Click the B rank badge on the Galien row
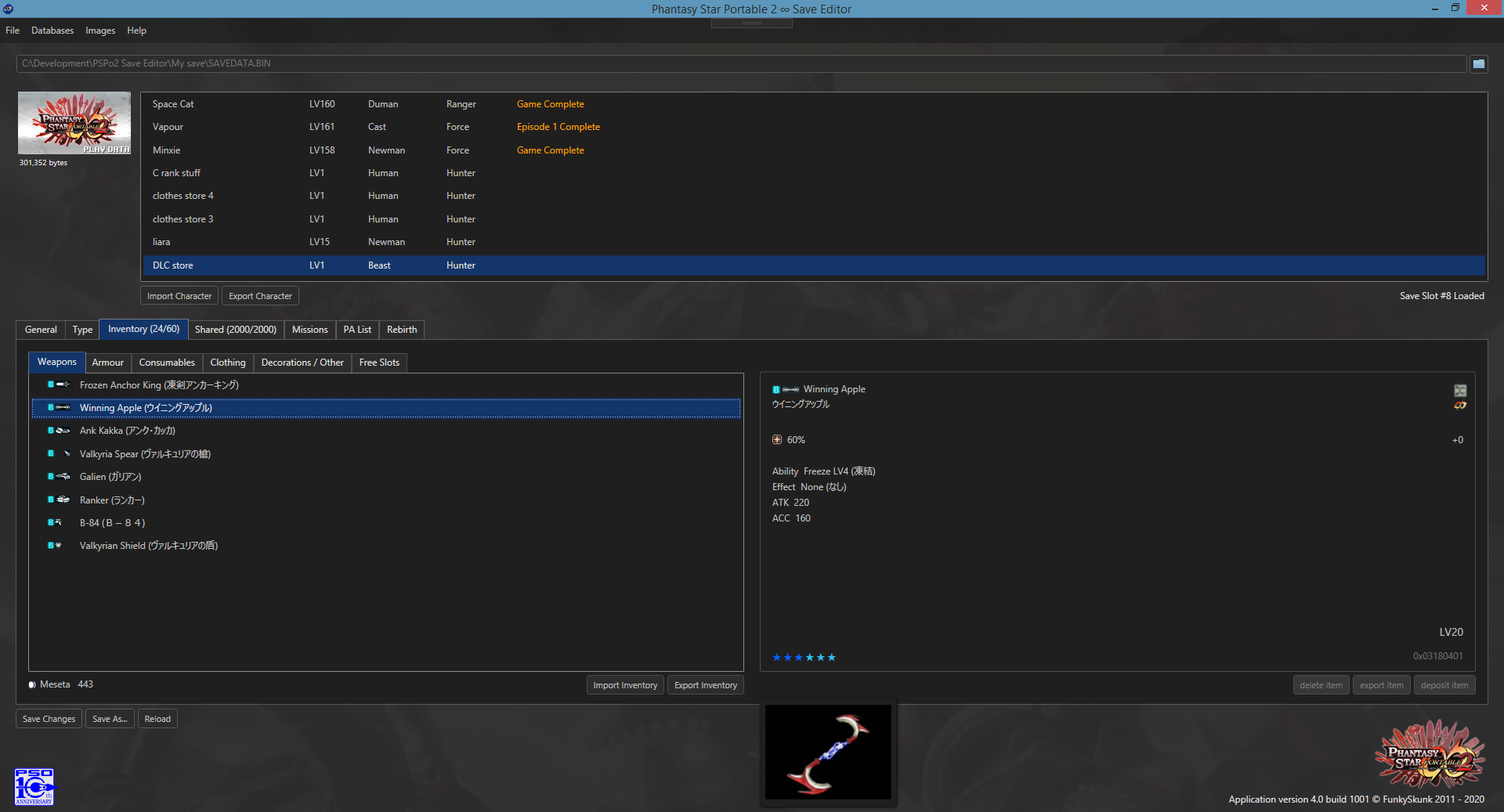 (x=51, y=476)
